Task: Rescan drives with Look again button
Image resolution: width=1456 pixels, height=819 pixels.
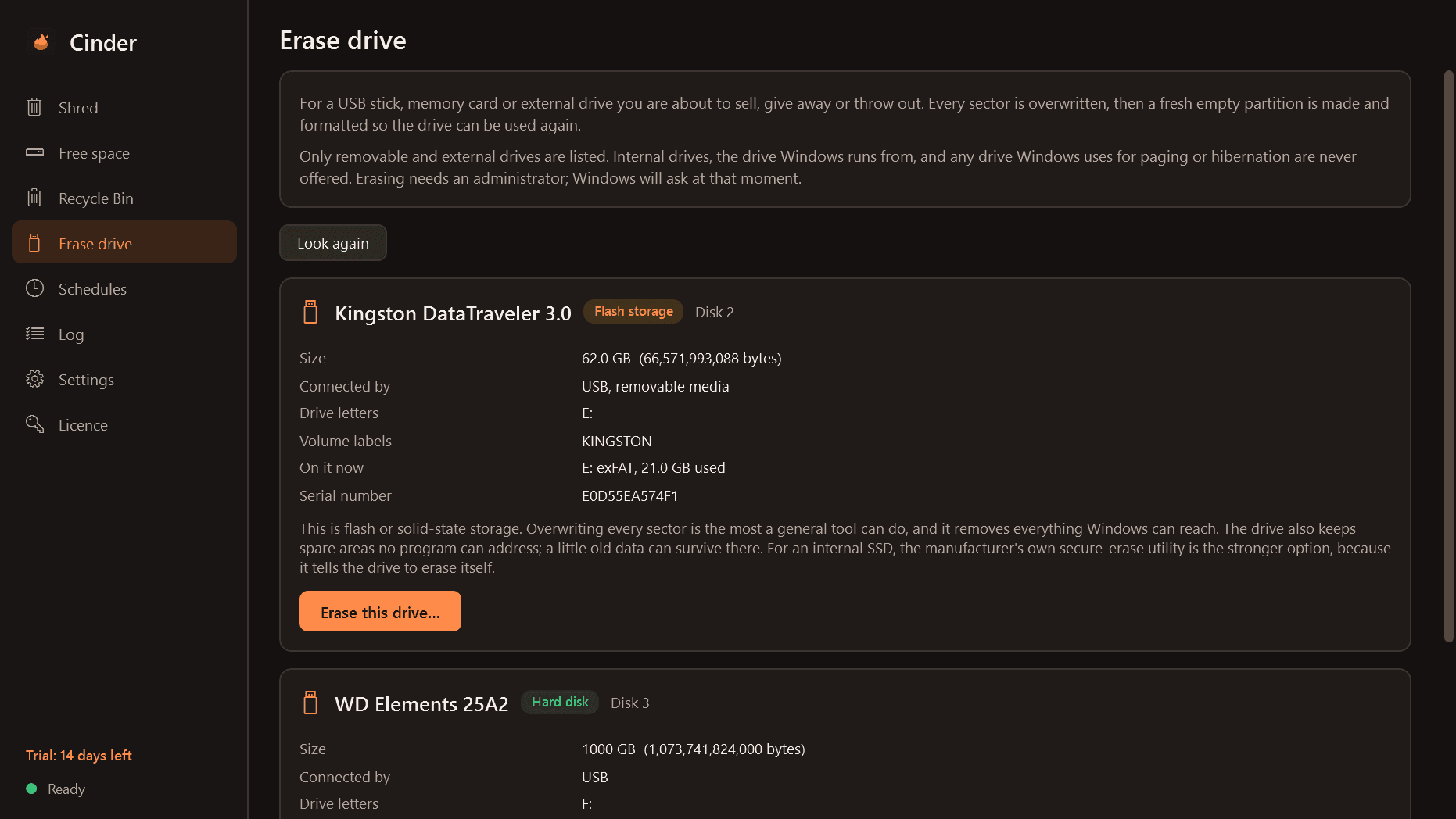Action: 333,243
